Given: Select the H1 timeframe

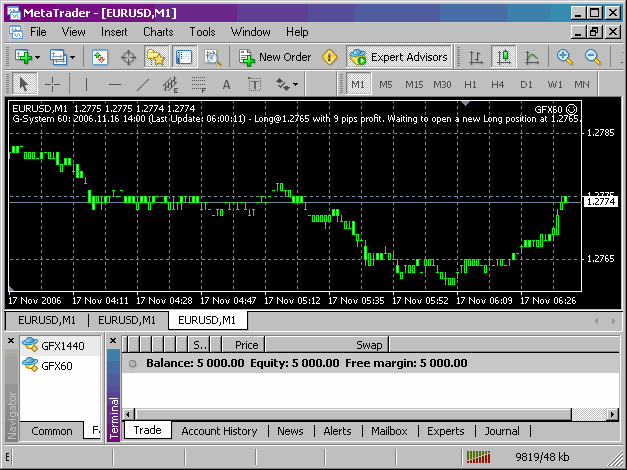Looking at the screenshot, I should 470,84.
